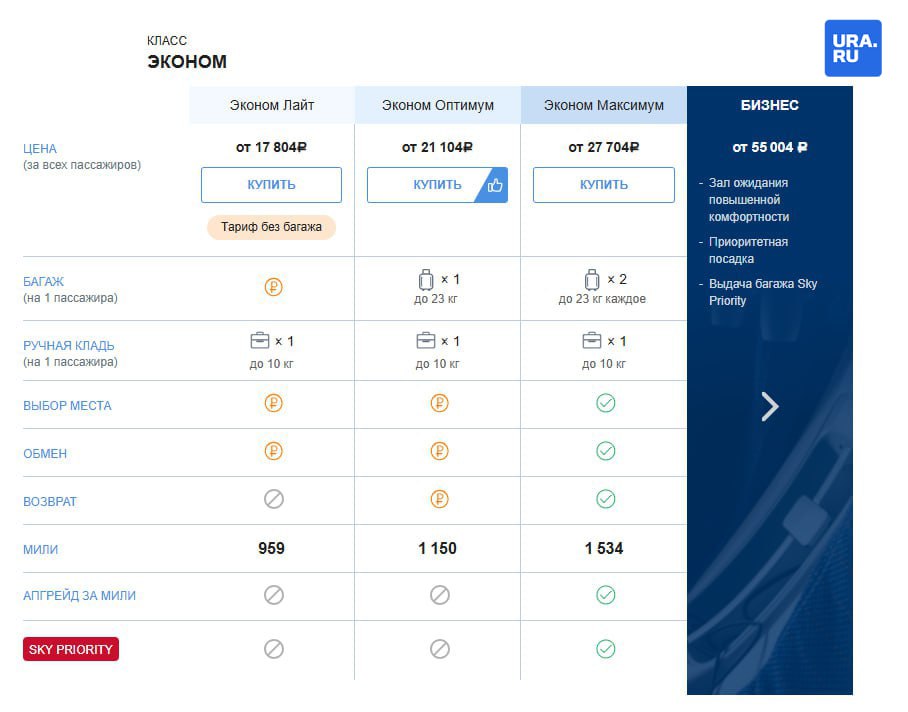Click the Тариф без багажа badge
908x712 pixels.
pos(272,227)
